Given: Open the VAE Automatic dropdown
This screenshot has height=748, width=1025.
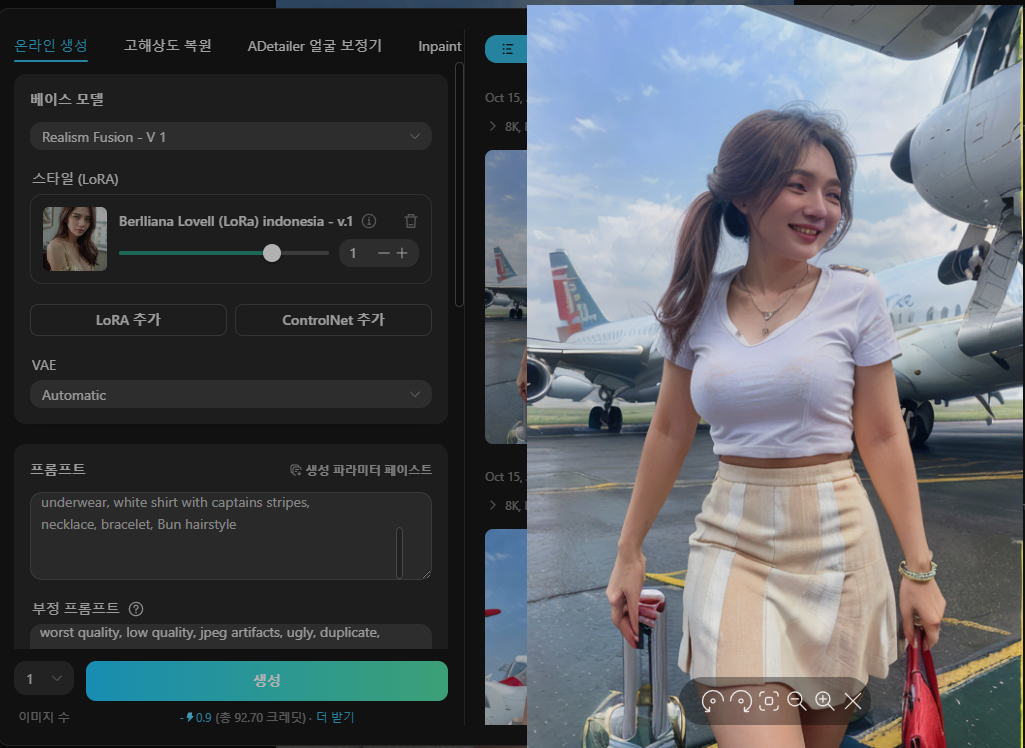Looking at the screenshot, I should 230,394.
